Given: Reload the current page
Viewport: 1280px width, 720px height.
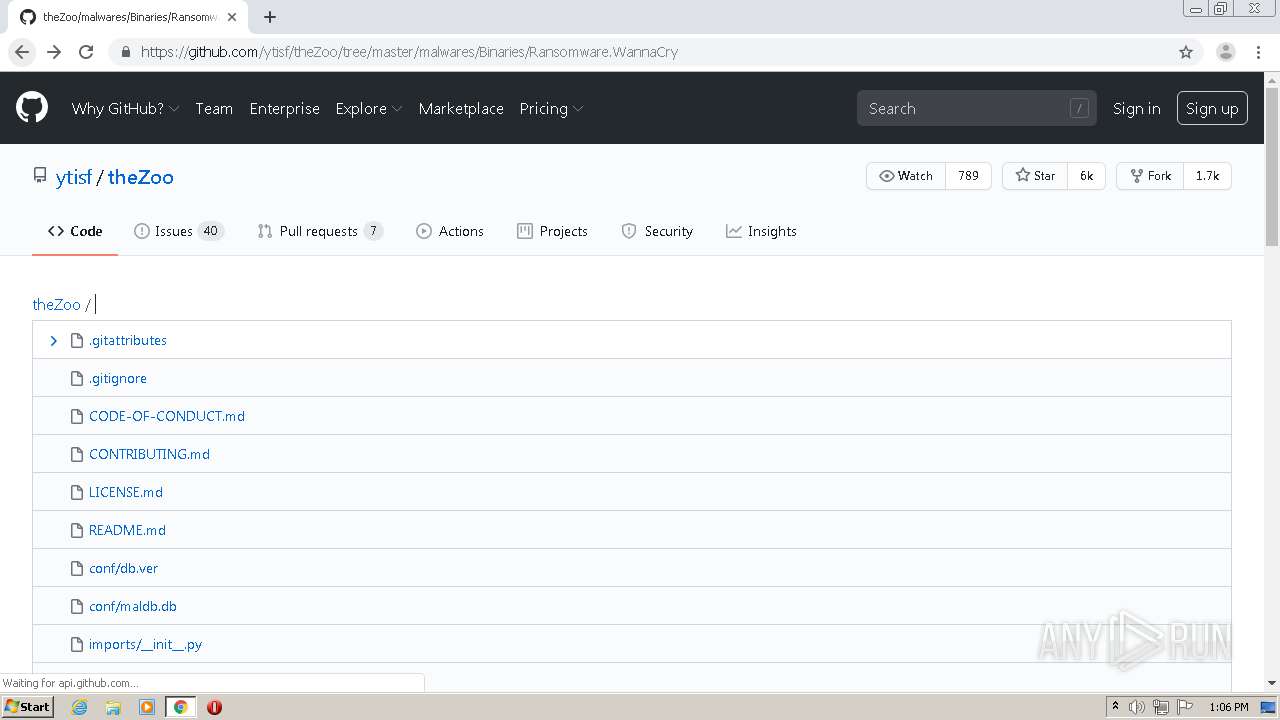Looking at the screenshot, I should pyautogui.click(x=86, y=52).
